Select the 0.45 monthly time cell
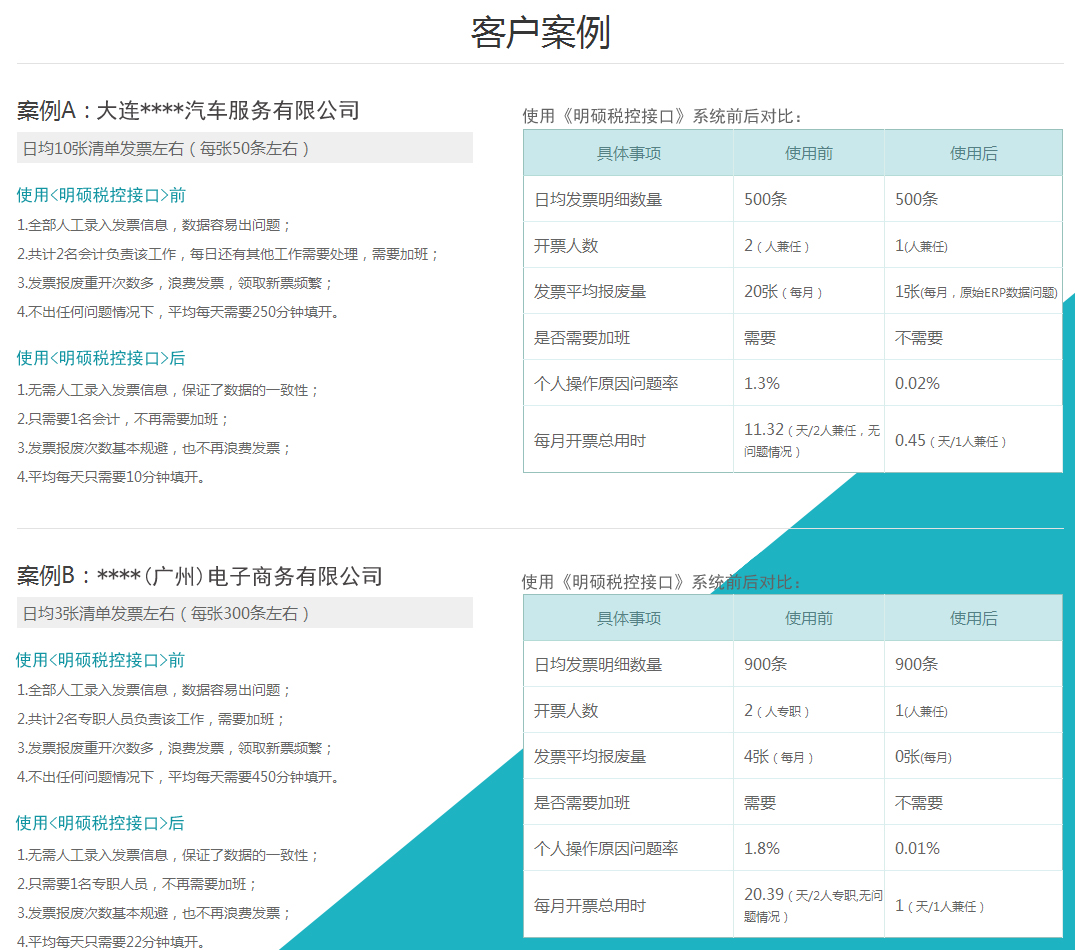Screen dimensions: 1075x950 (x=950, y=440)
